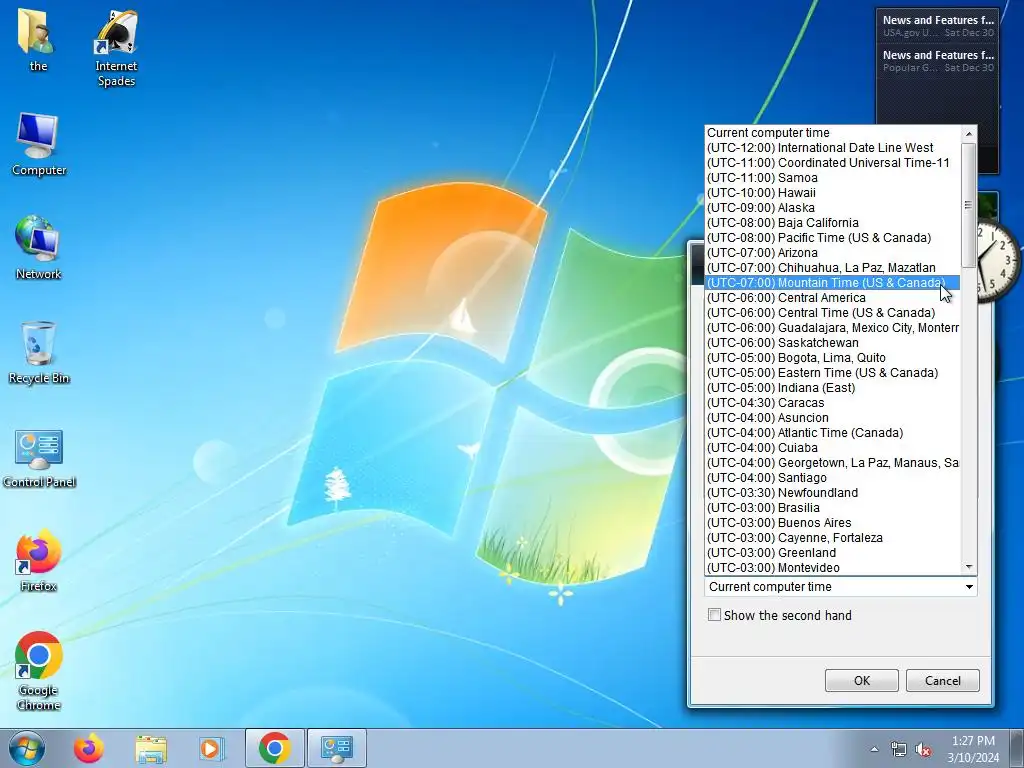Open the network status tray icon

899,749
